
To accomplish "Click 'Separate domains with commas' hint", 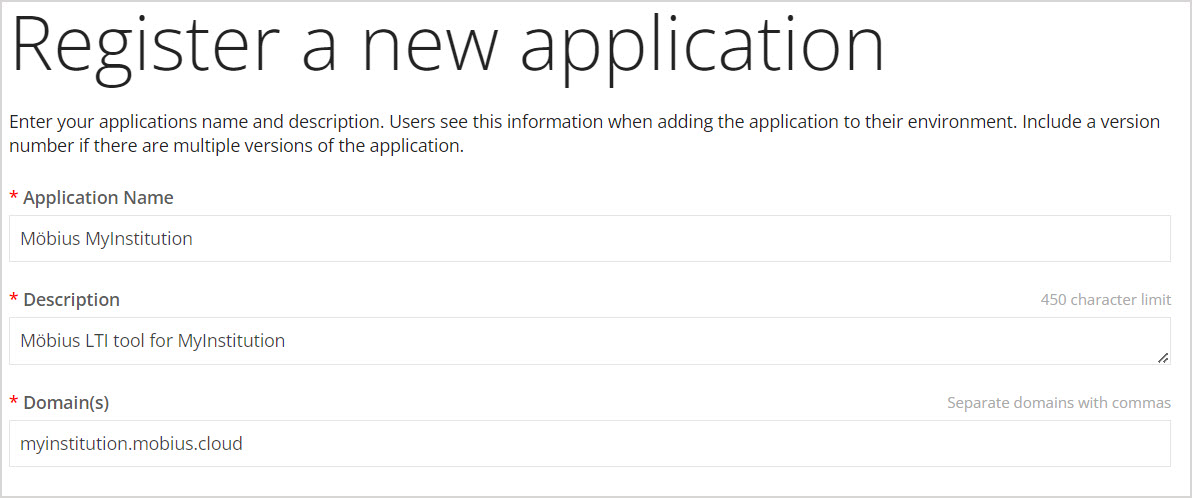I will click(1058, 402).
